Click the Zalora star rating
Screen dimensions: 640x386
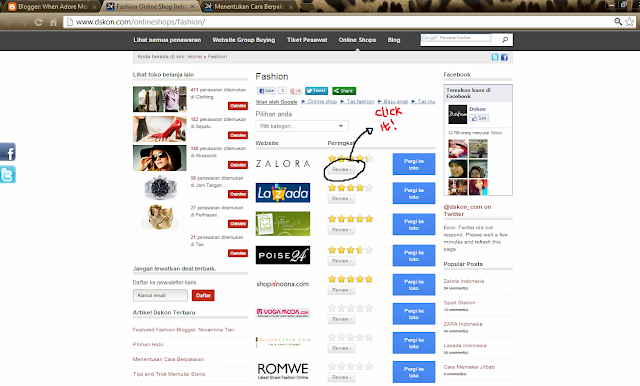[350, 158]
